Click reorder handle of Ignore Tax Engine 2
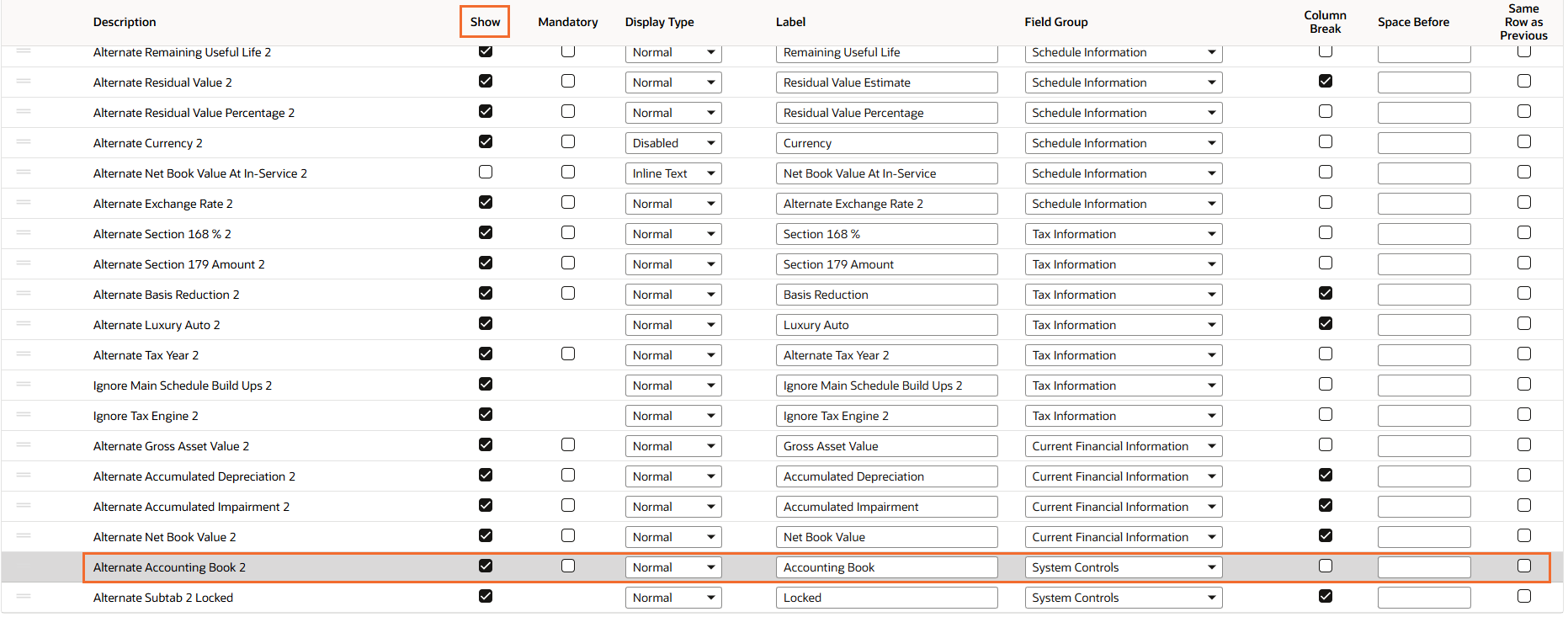Viewport: 1568px width, 617px height. click(24, 415)
